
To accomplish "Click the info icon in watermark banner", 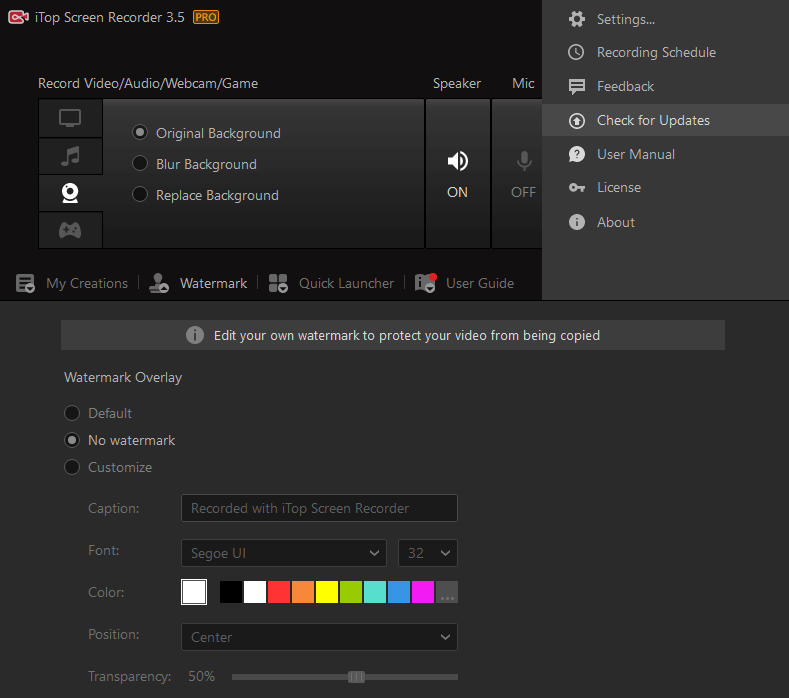I will [x=195, y=335].
